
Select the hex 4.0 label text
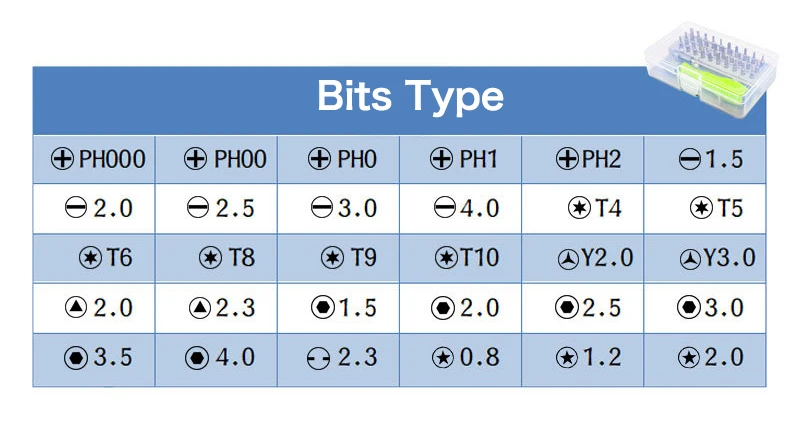coord(235,357)
